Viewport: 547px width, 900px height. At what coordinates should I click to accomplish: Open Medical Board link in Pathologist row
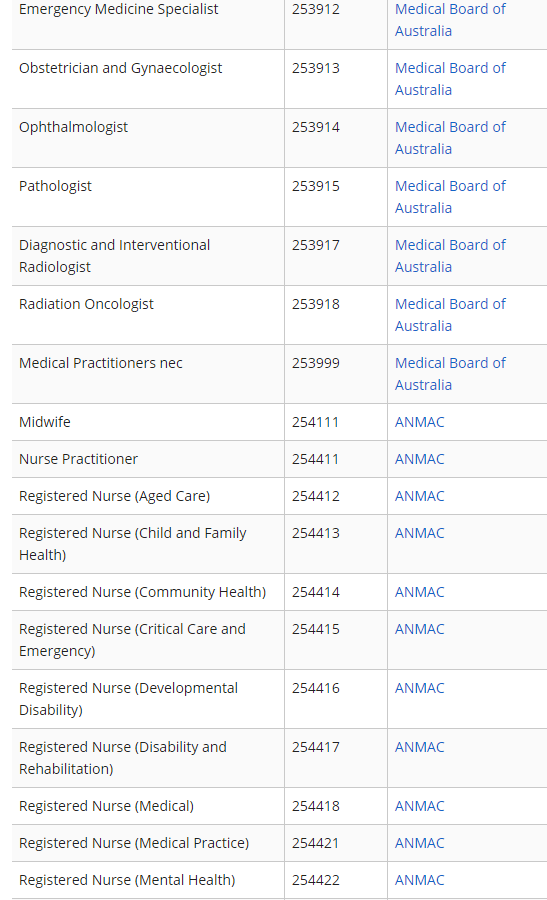pos(450,197)
